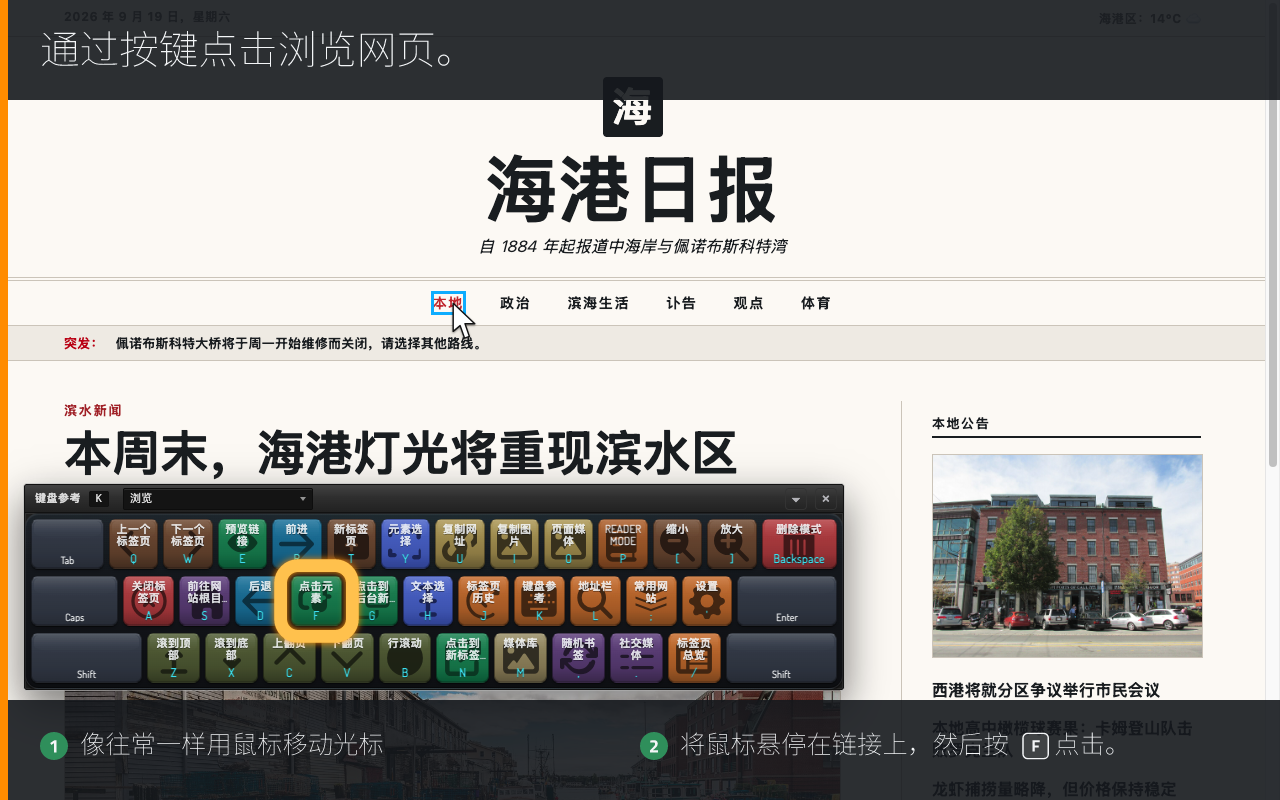Click the 滚到顶部 (Z) key icon
Viewport: 1280px width, 800px height.
pyautogui.click(x=173, y=658)
